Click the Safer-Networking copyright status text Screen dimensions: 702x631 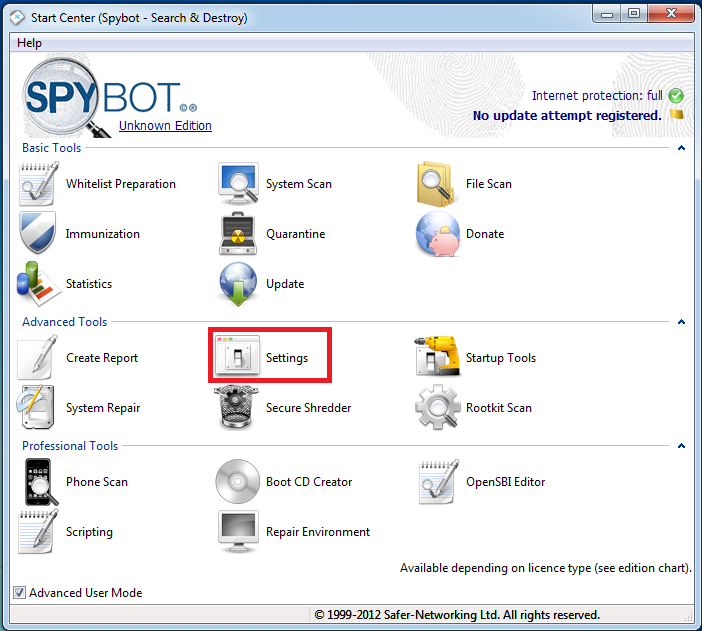(x=457, y=615)
